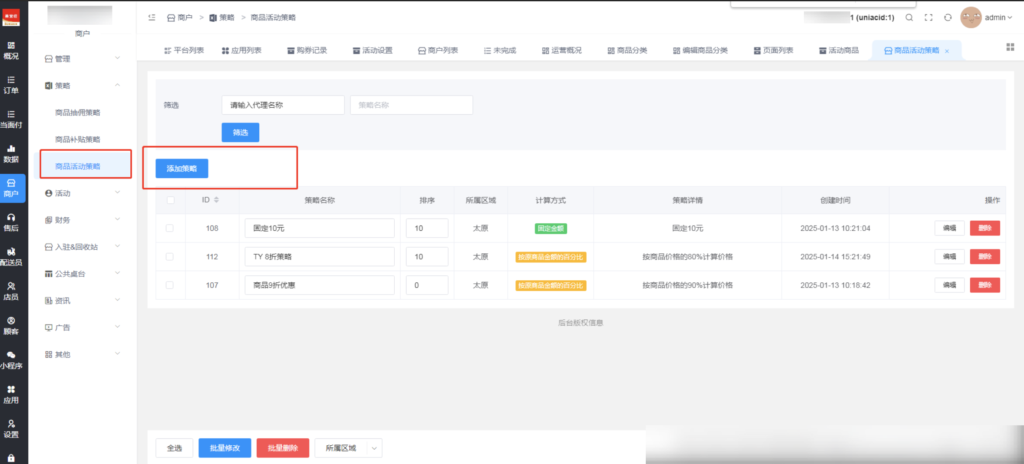1024x464 pixels.
Task: Switch to the 购券记录 tab
Action: (x=307, y=50)
